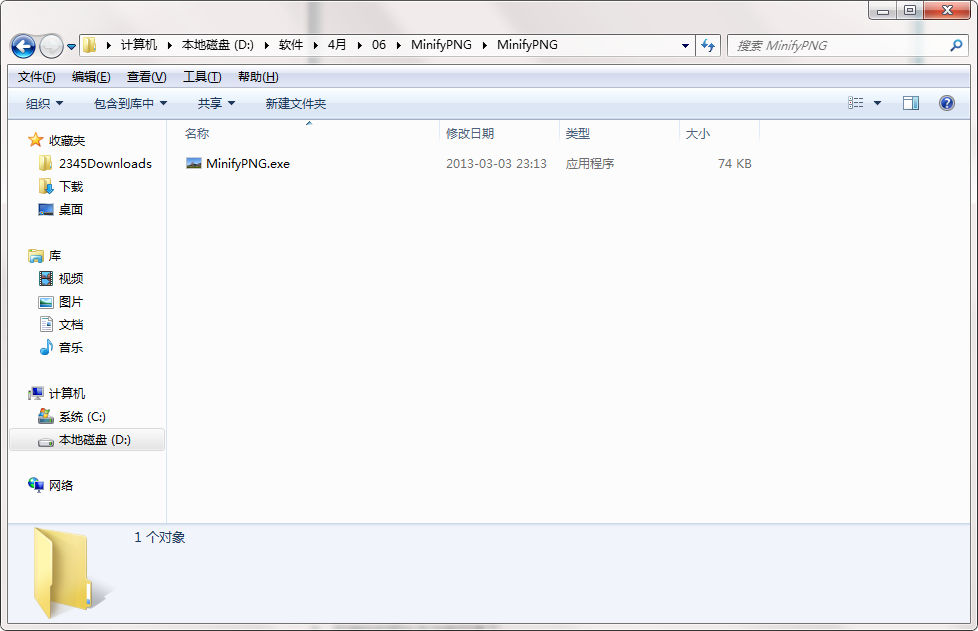Screen dimensions: 978x631
Task: Click 06 in the address breadcrumb
Action: point(379,45)
